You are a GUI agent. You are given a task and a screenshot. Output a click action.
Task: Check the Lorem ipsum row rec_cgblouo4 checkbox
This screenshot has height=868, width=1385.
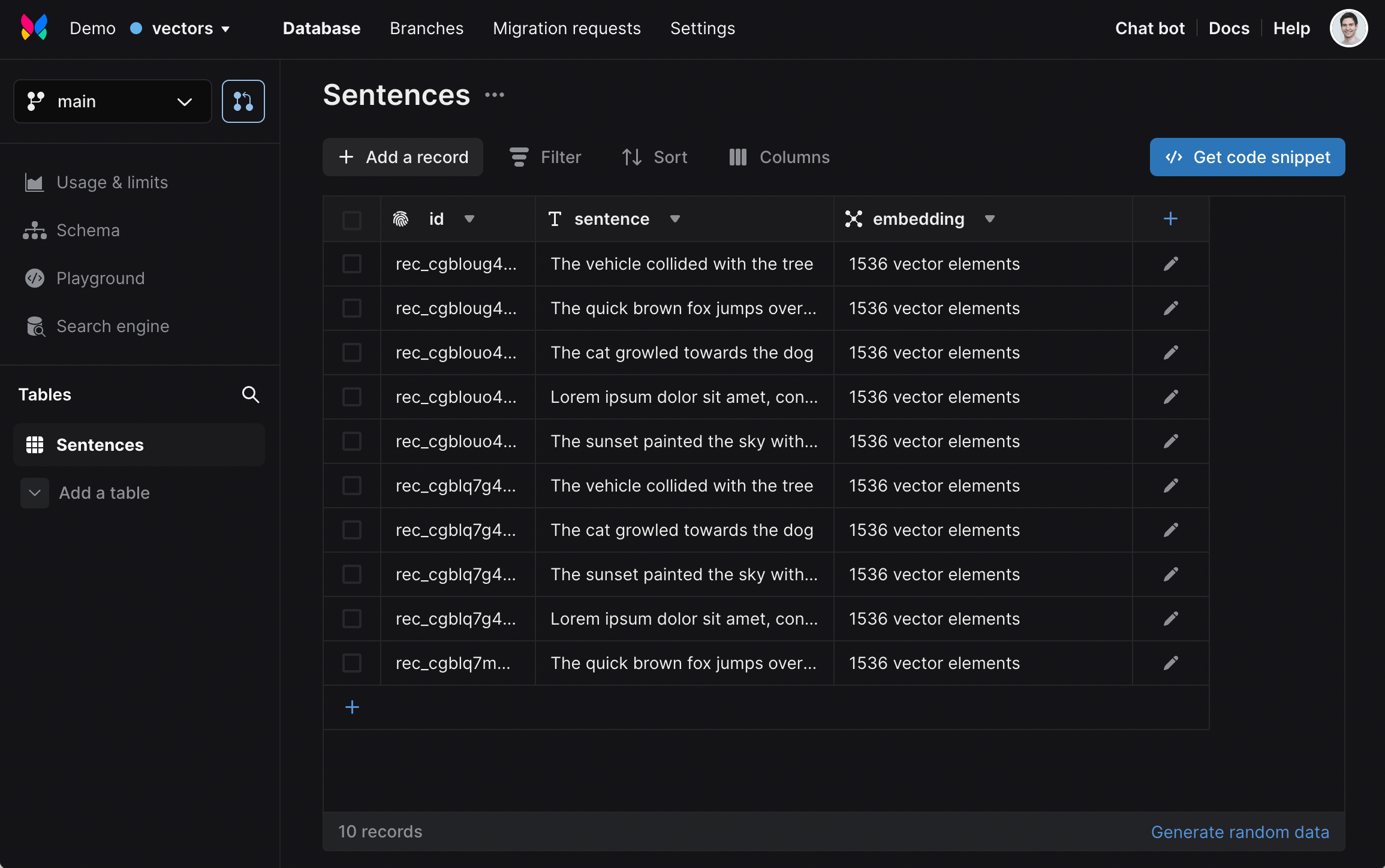pos(352,397)
